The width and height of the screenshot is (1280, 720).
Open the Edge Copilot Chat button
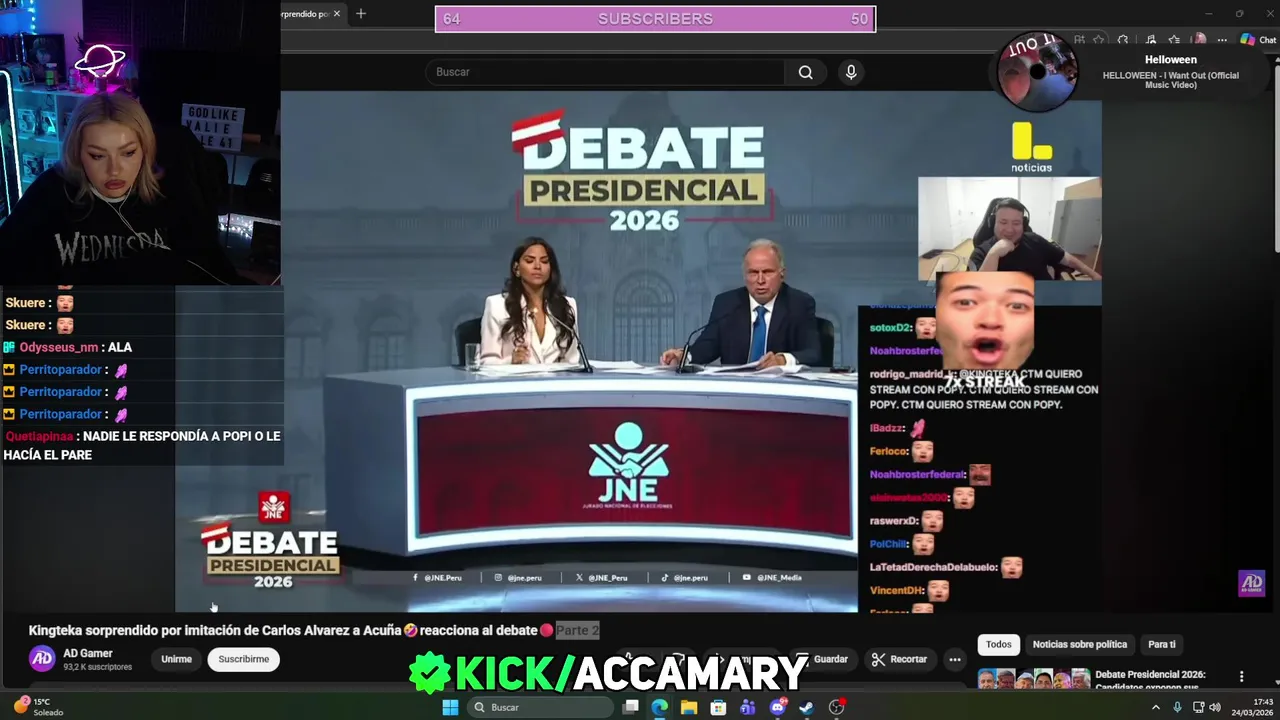coord(1259,40)
